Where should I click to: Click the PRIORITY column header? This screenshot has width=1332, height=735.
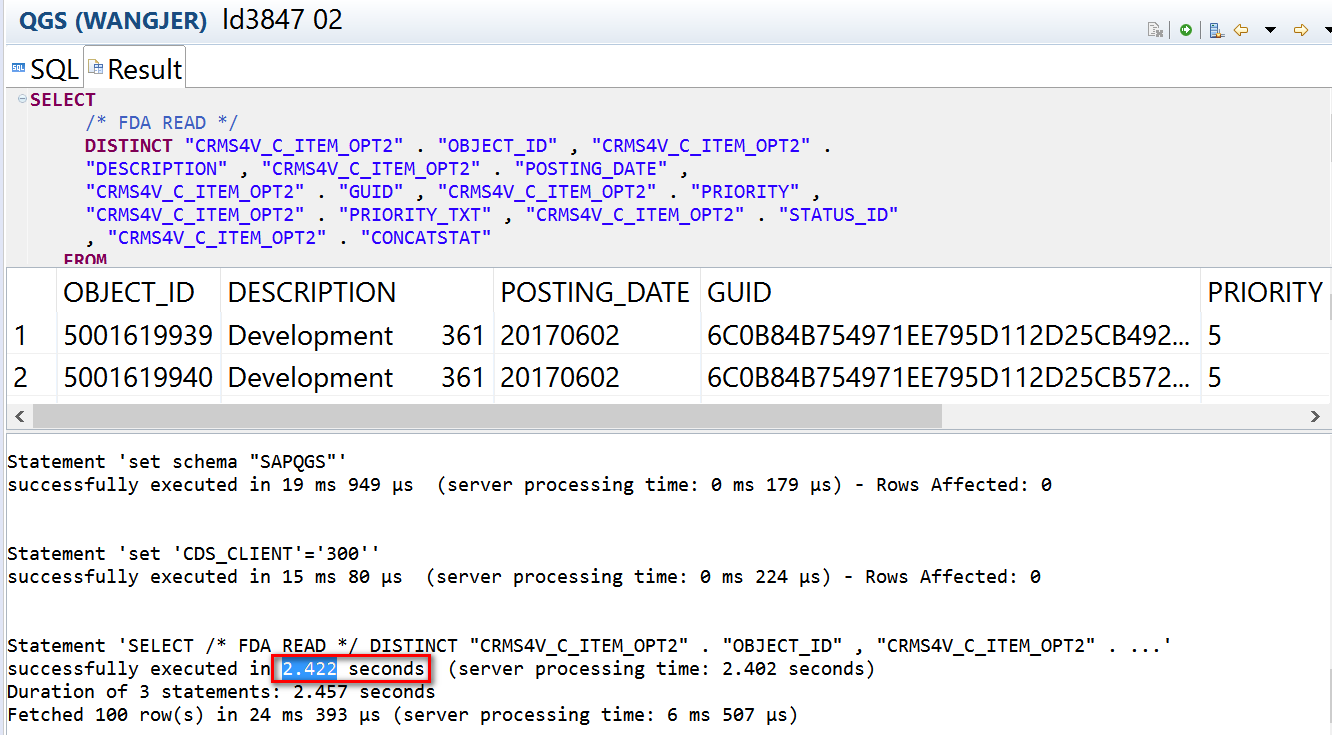(1265, 292)
